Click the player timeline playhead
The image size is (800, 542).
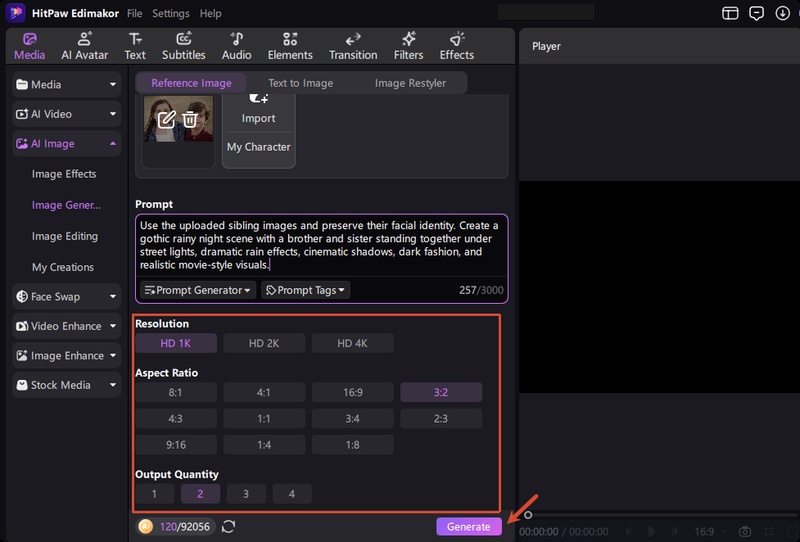coord(528,515)
